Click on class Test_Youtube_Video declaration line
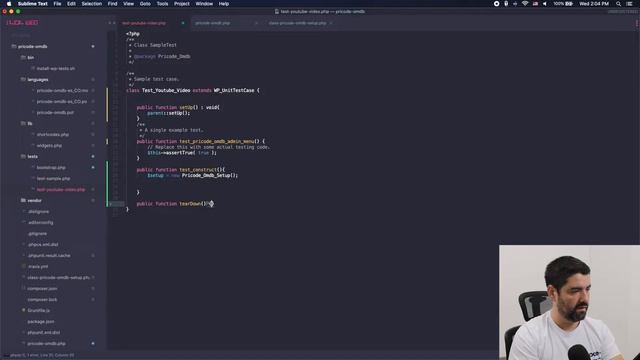 tap(193, 91)
